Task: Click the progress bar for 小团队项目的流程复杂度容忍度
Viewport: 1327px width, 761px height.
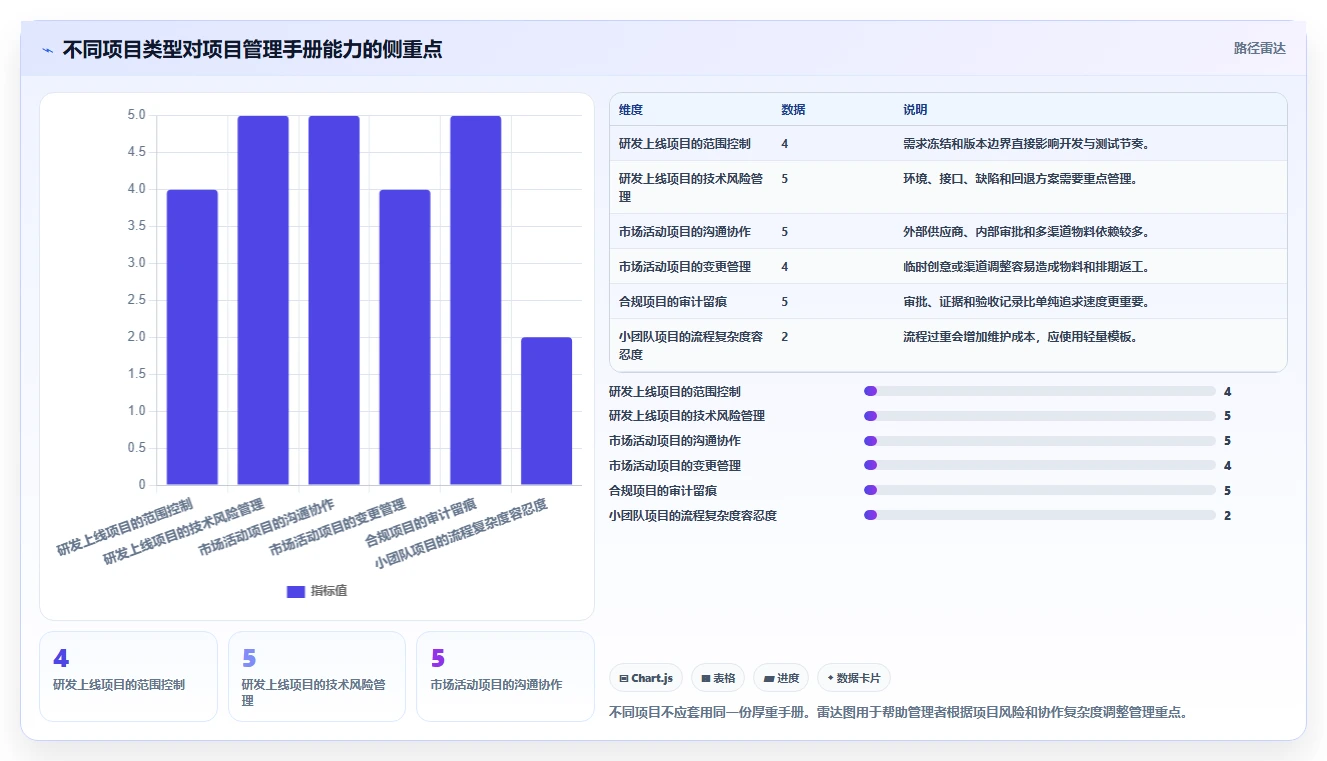Action: click(1040, 515)
